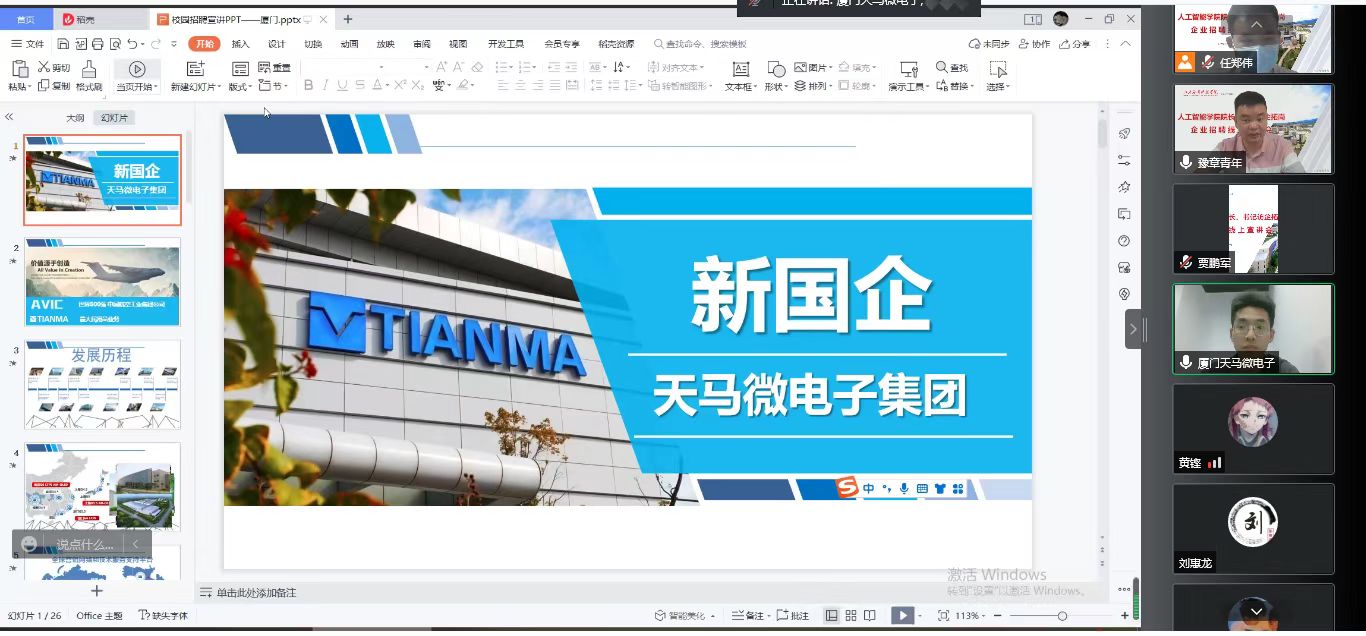Click the Cut (剪切) scissors icon

point(44,67)
